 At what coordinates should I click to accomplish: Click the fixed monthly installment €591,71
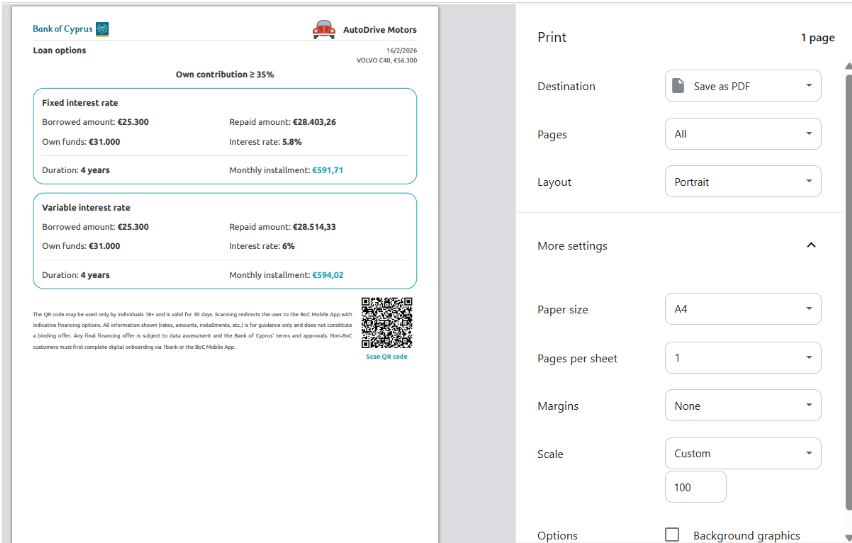click(327, 170)
